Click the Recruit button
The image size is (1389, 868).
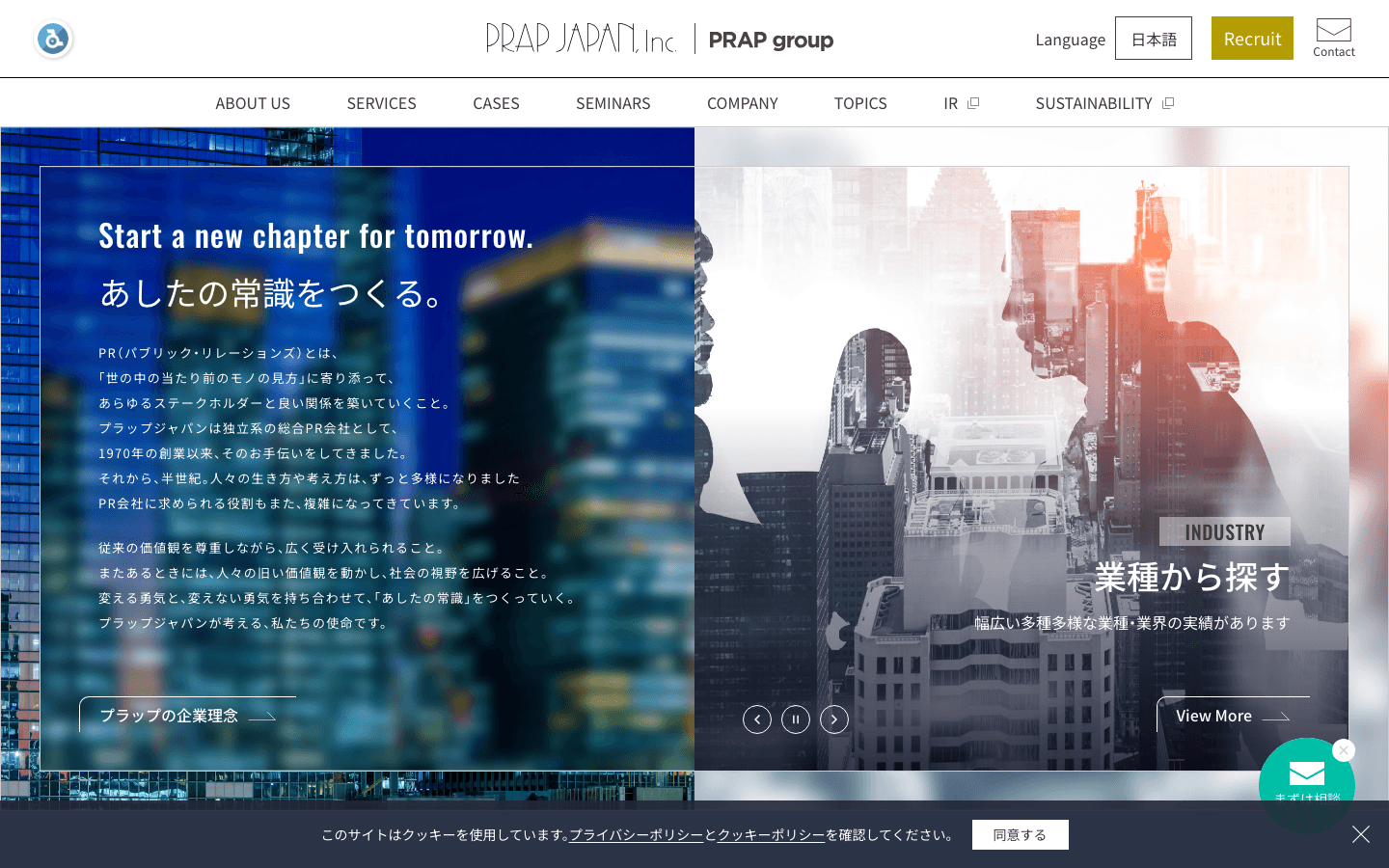click(x=1252, y=39)
